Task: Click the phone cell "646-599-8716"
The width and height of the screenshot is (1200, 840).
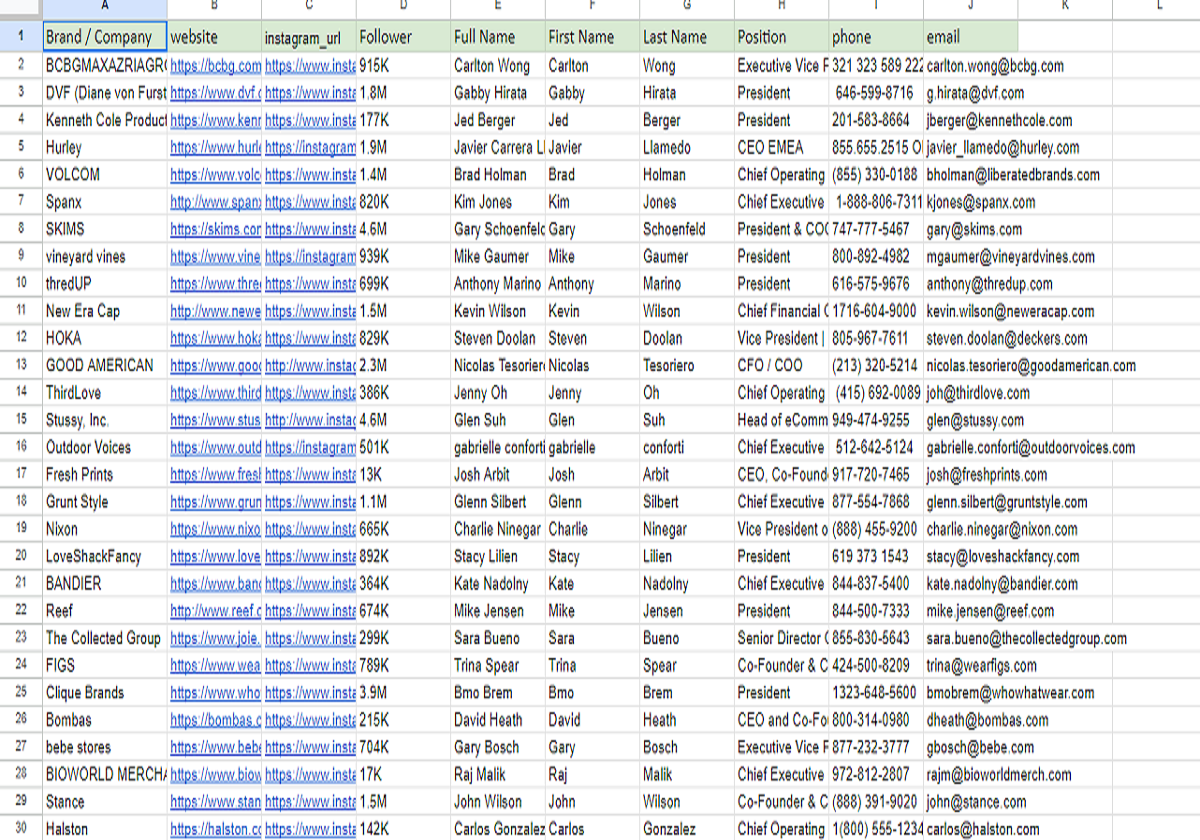Action: point(876,93)
